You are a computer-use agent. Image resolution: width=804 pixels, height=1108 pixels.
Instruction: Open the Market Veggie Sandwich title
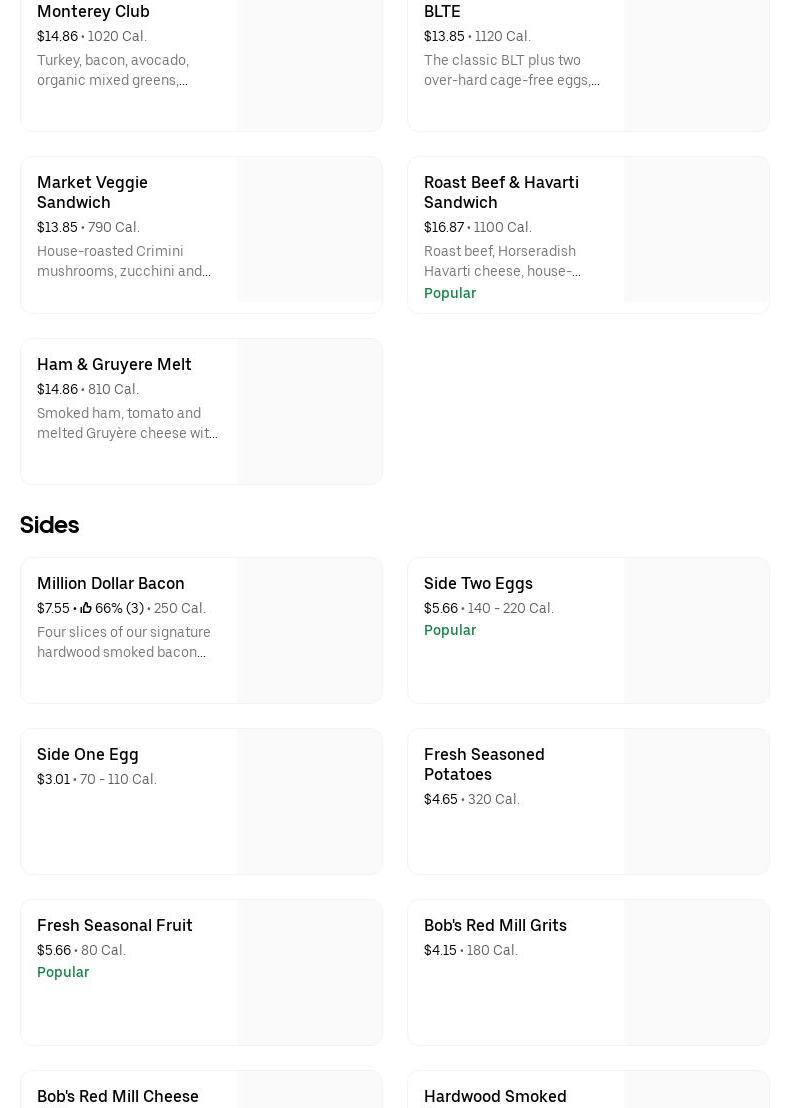(92, 192)
